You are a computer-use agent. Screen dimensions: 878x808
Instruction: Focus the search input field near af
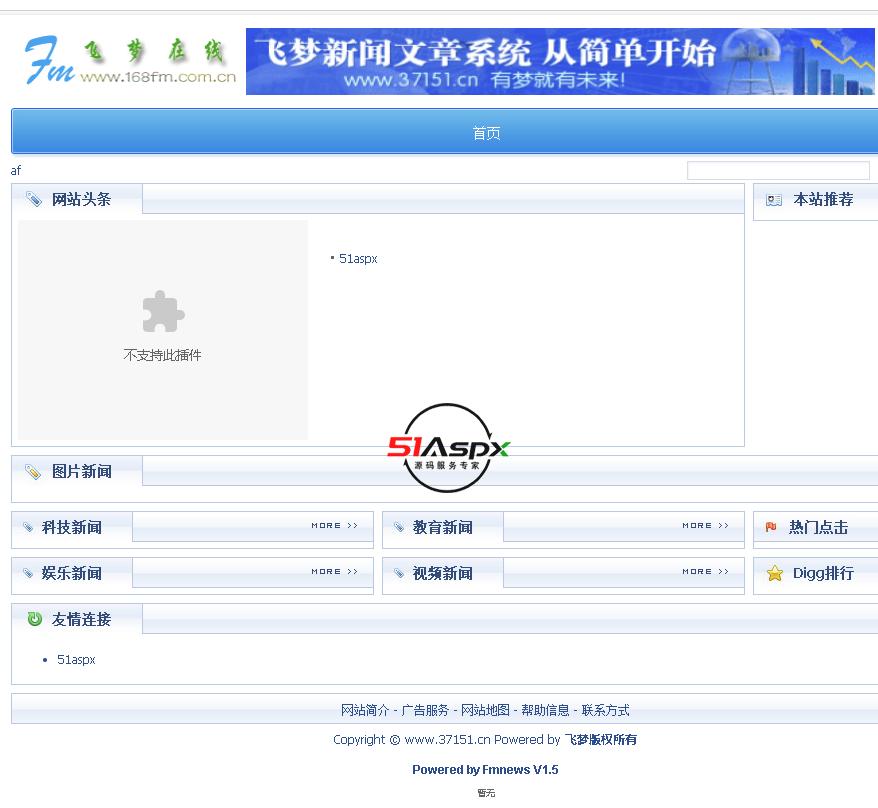[778, 170]
